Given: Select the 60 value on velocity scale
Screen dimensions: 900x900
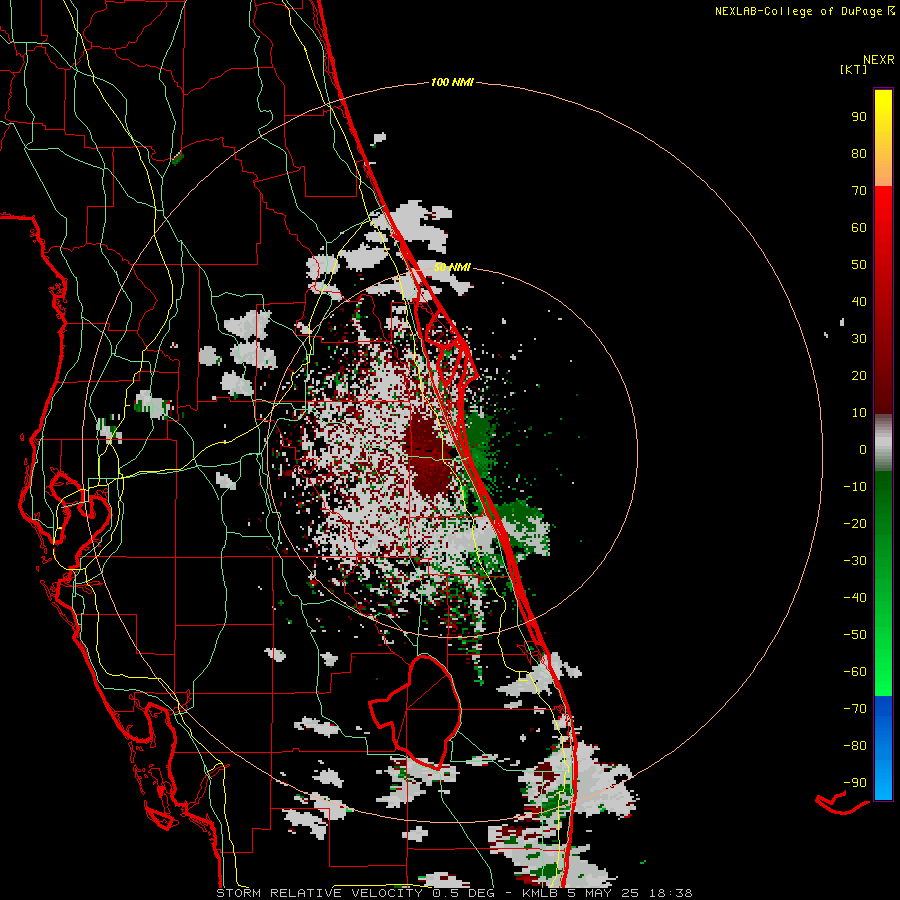Looking at the screenshot, I should click(859, 227).
